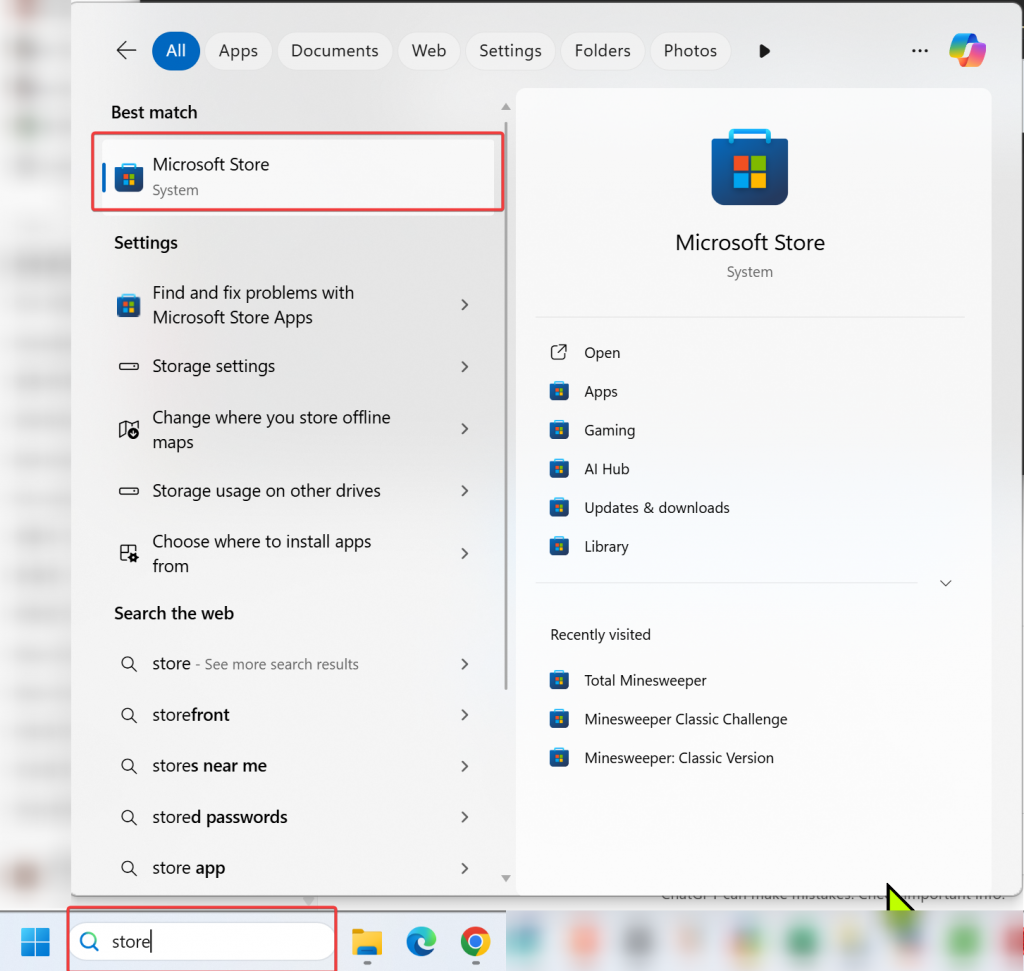This screenshot has height=971, width=1024.
Task: Switch to the Settings filter tab
Action: [510, 51]
